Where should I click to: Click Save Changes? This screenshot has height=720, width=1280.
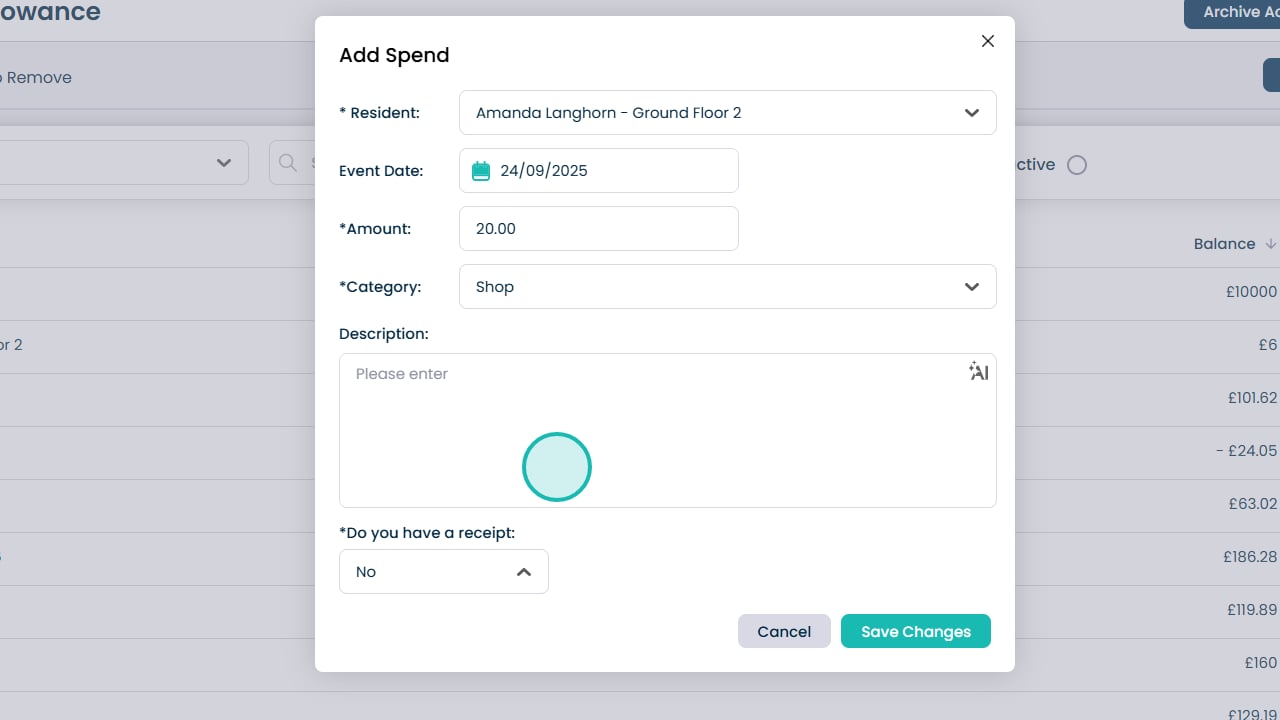coord(915,632)
